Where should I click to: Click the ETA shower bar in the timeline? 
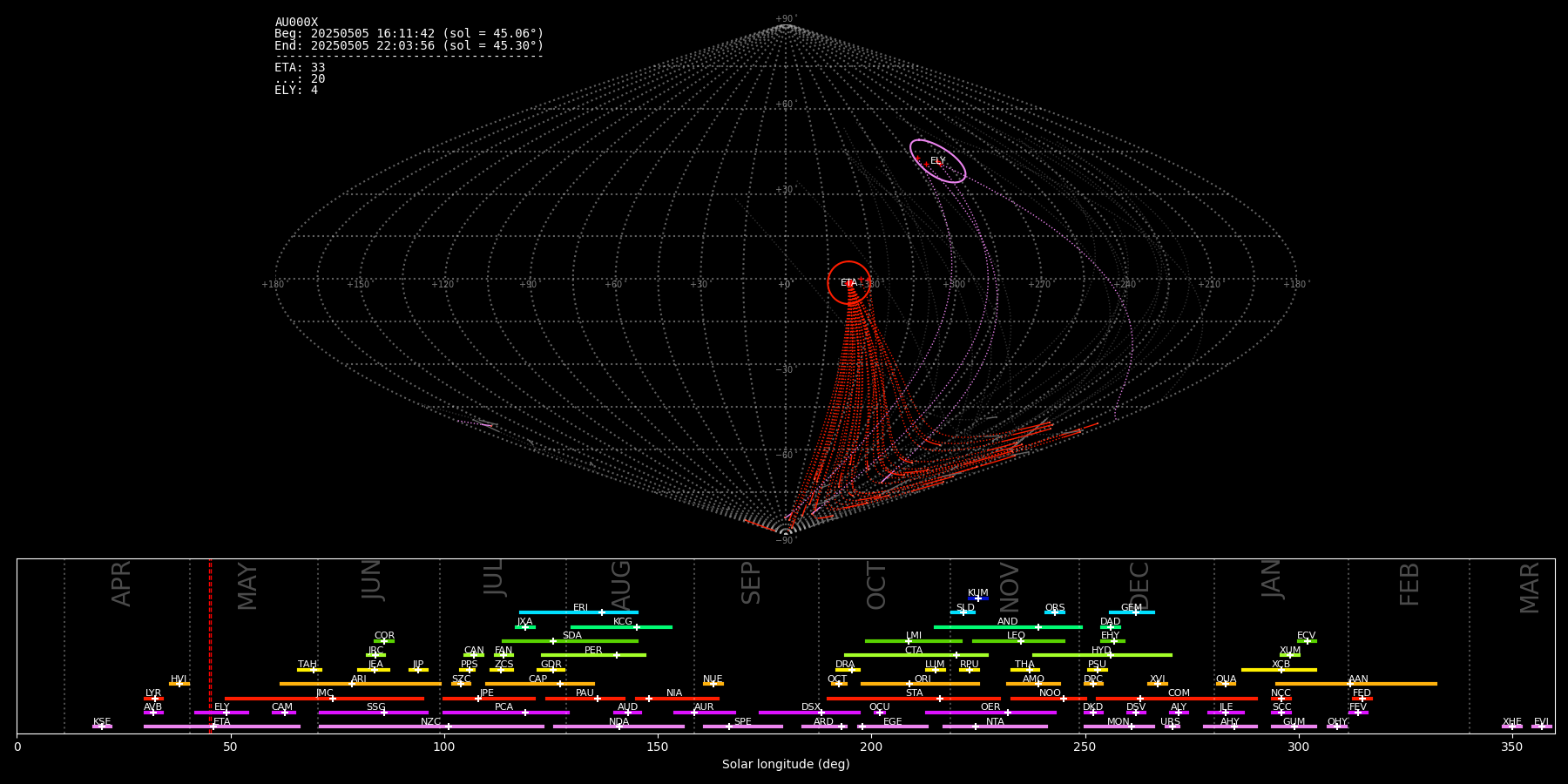(x=222, y=727)
